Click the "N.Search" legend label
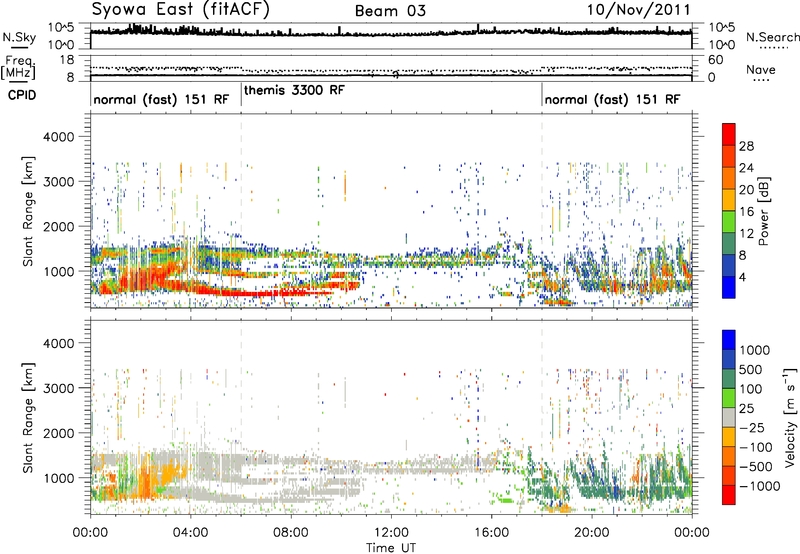This screenshot has height=554, width=800. [772, 37]
